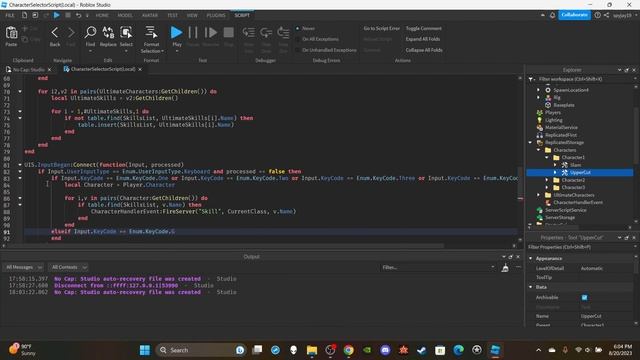Viewport: 640px width, 360px height.
Task: Click the blue Collaborate button
Action: (574, 15)
